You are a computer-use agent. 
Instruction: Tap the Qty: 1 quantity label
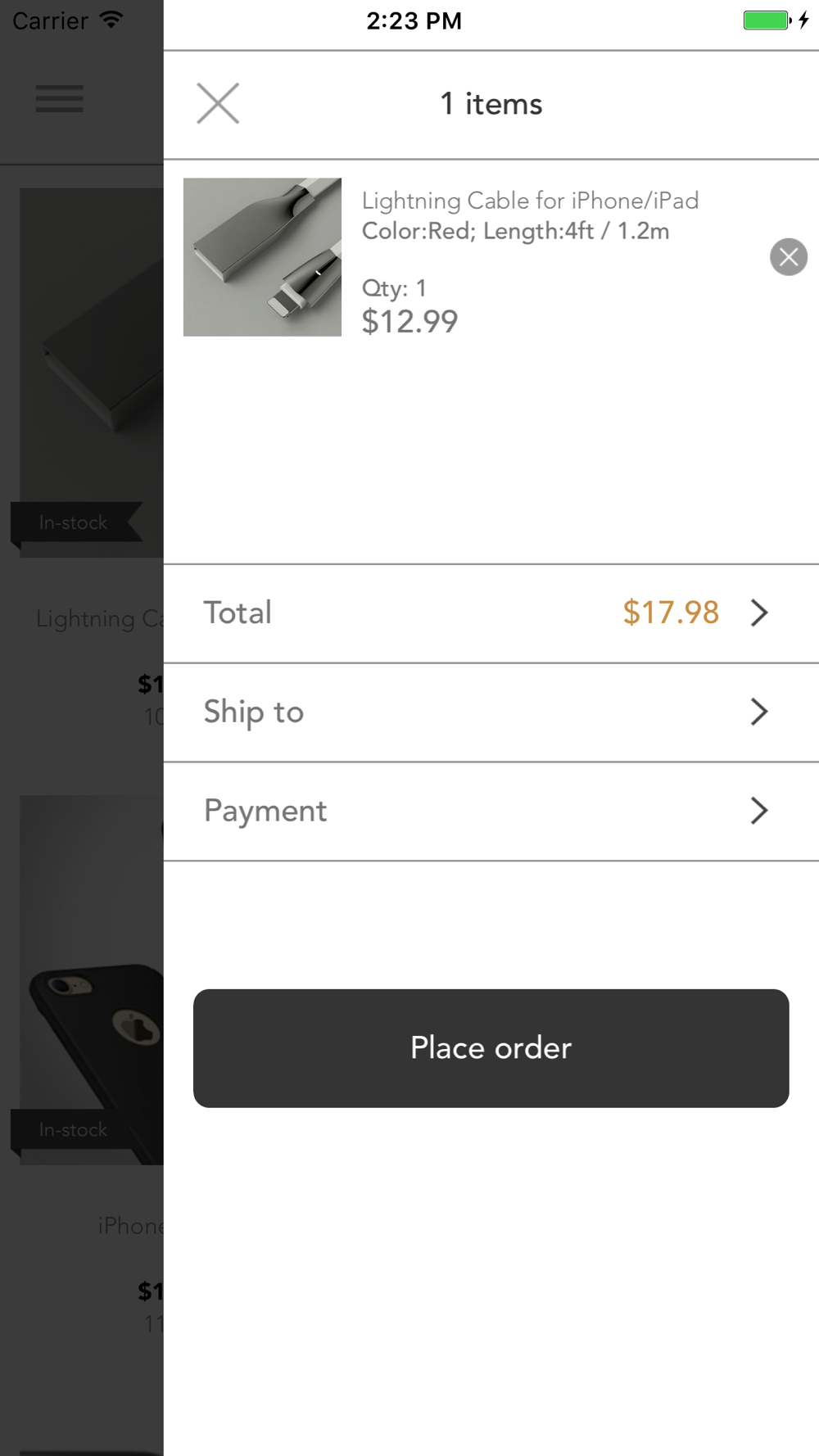[394, 288]
